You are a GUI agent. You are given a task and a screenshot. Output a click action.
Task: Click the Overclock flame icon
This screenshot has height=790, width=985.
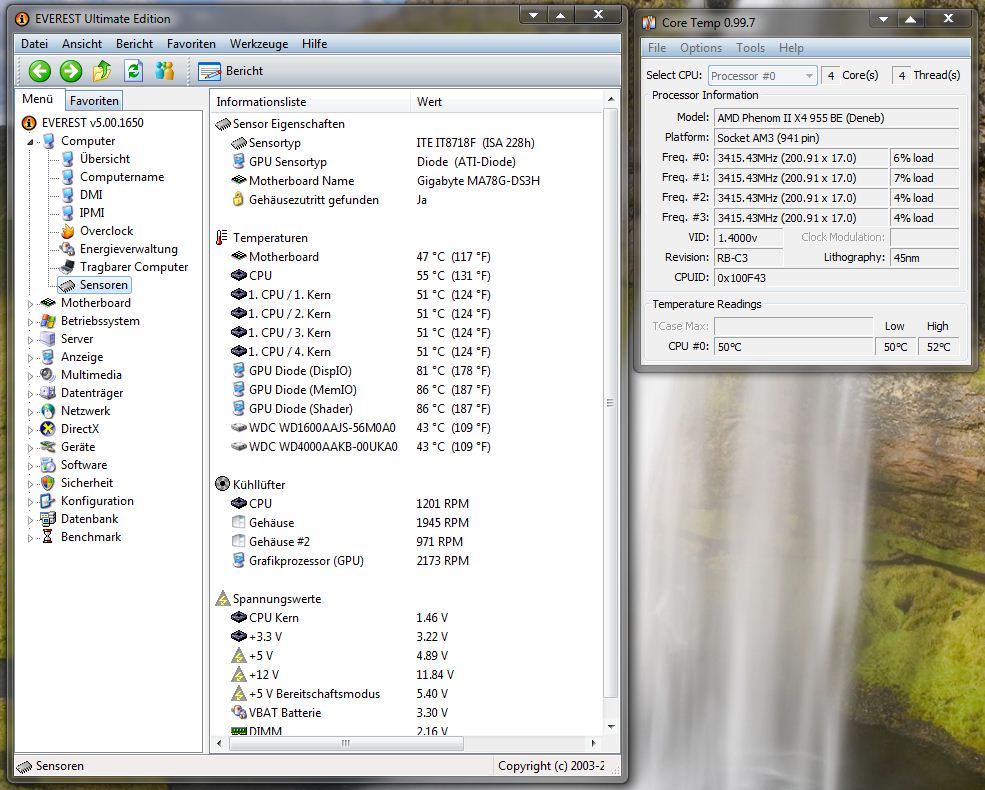pos(68,231)
